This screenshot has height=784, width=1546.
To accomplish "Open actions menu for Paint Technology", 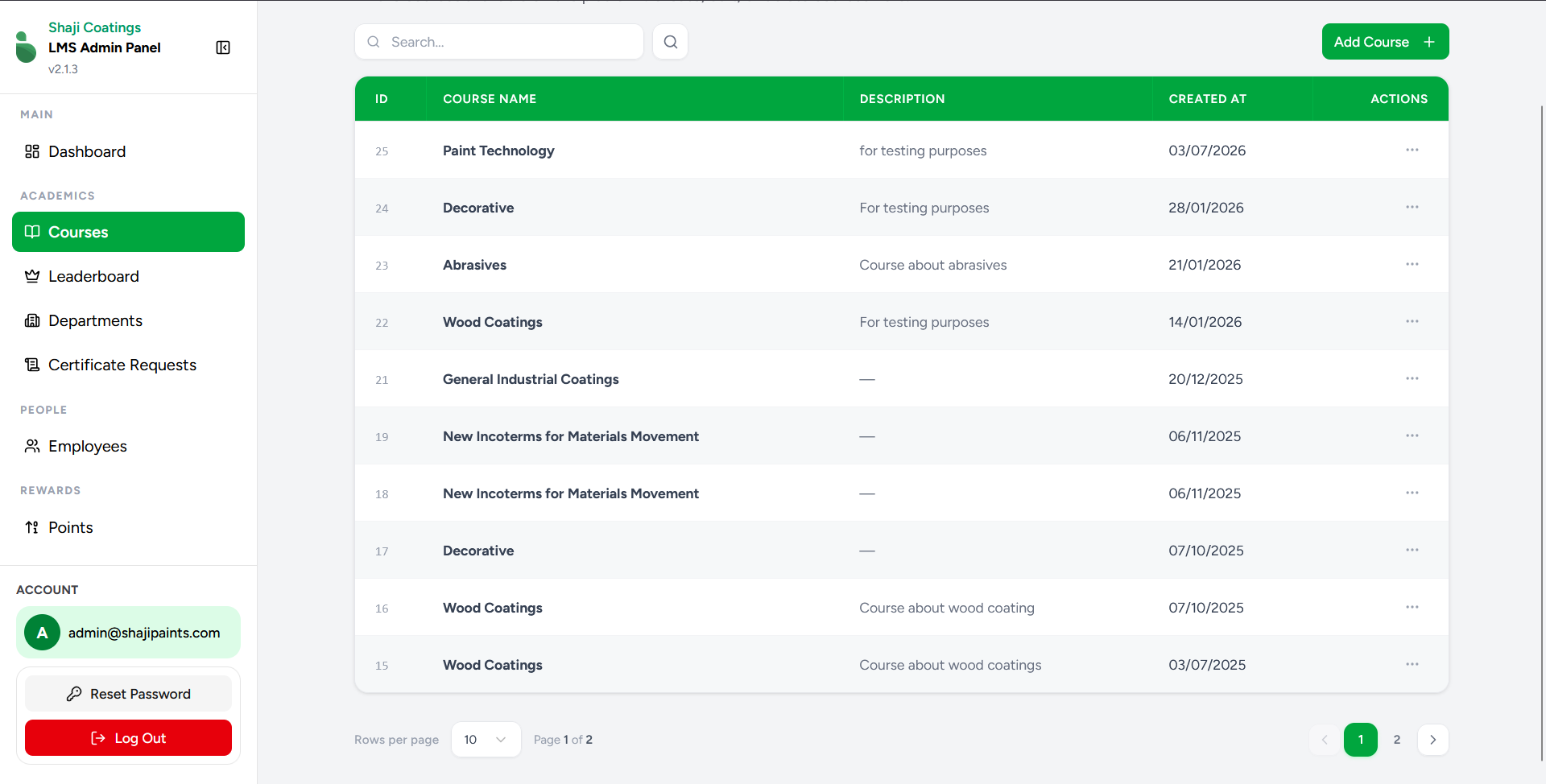I will point(1412,151).
